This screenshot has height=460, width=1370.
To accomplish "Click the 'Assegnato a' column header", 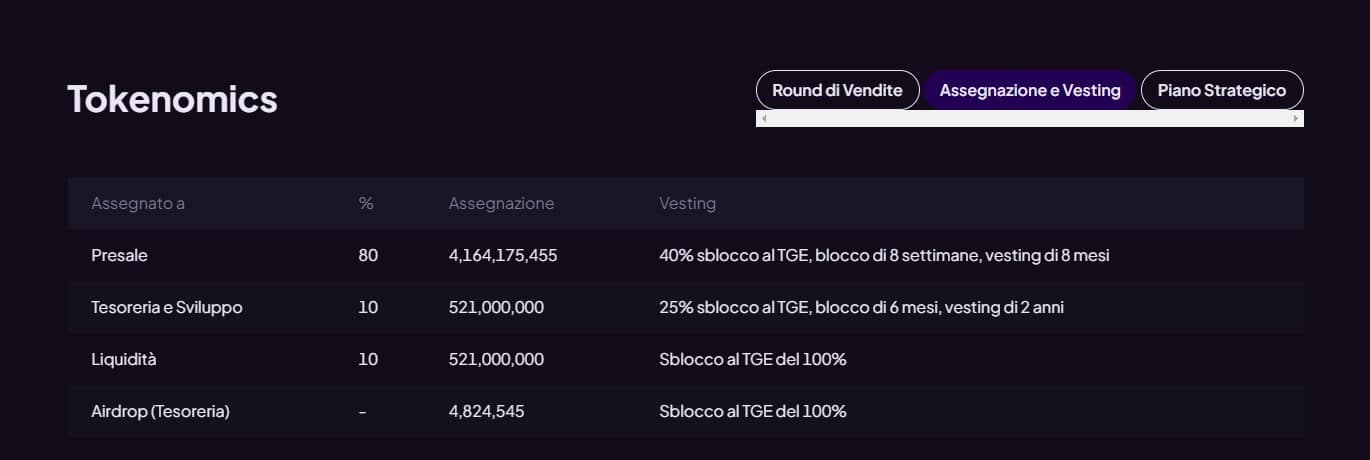I will tap(138, 203).
